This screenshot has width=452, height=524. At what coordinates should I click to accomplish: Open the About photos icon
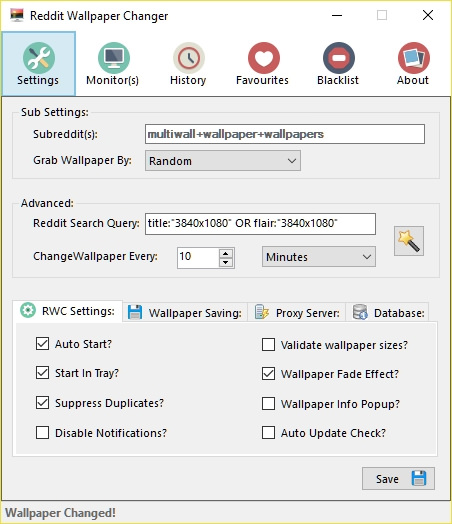[x=414, y=58]
